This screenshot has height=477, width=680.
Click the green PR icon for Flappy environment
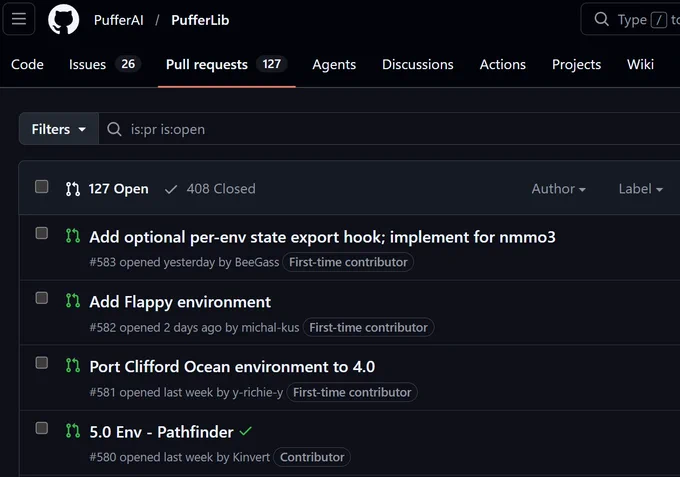(x=73, y=301)
